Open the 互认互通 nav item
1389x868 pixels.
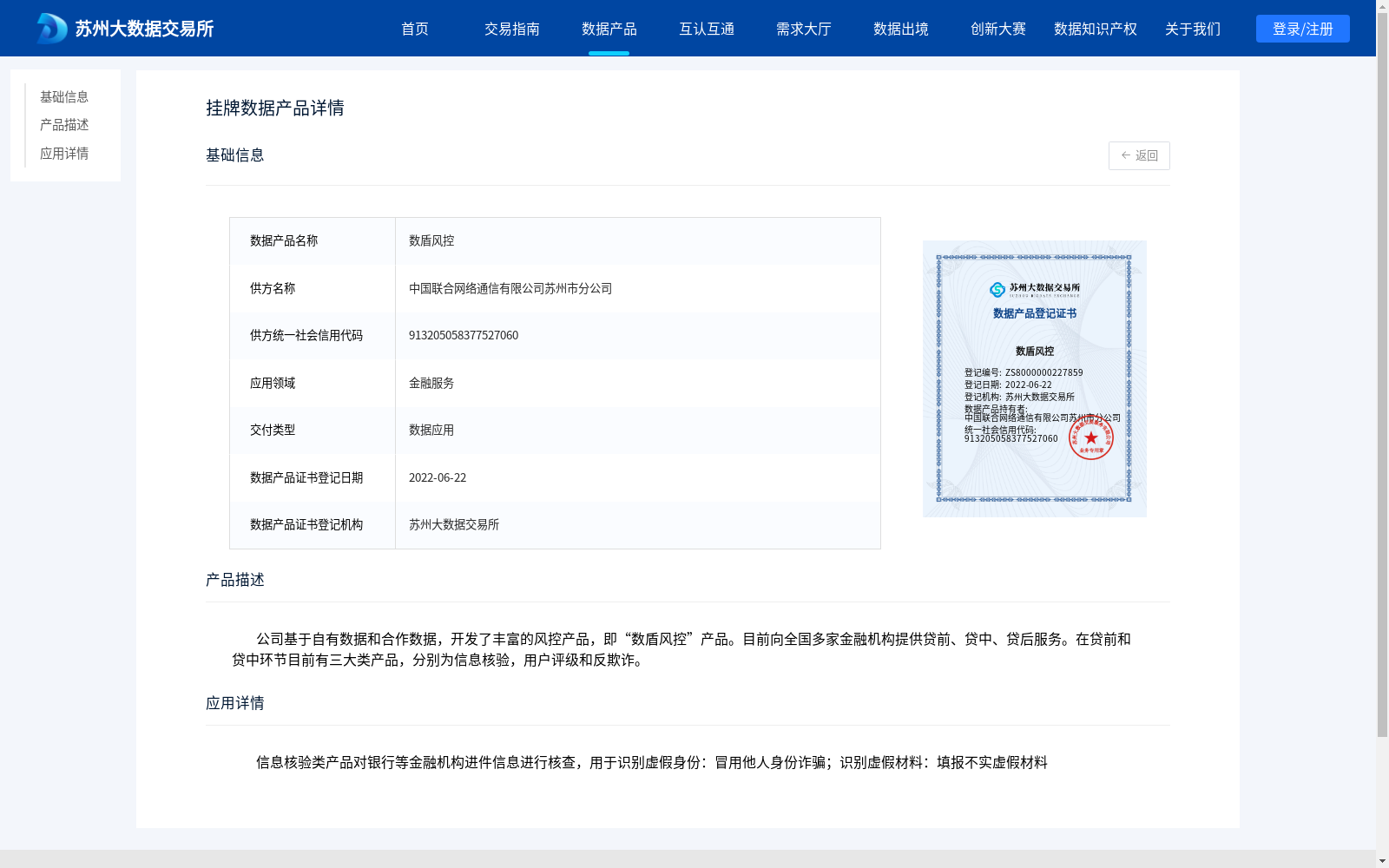click(x=707, y=29)
